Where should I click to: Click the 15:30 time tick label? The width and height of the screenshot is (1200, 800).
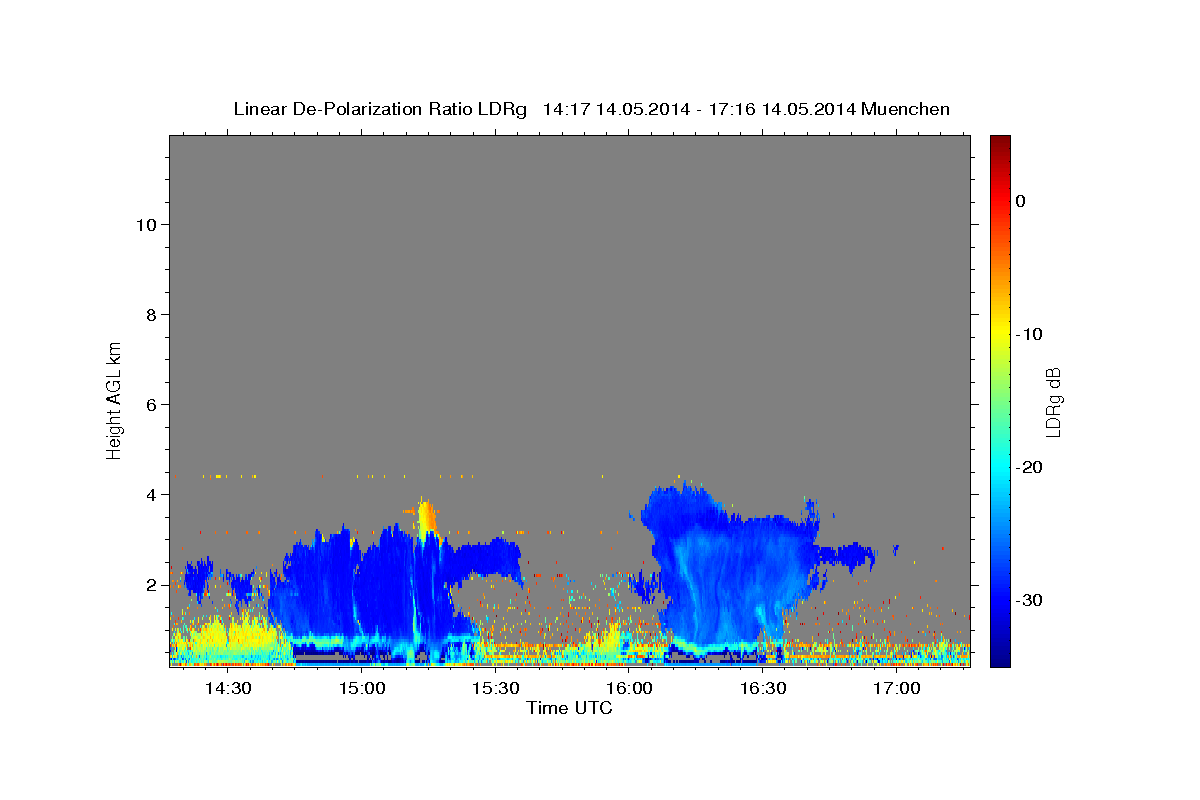[496, 689]
